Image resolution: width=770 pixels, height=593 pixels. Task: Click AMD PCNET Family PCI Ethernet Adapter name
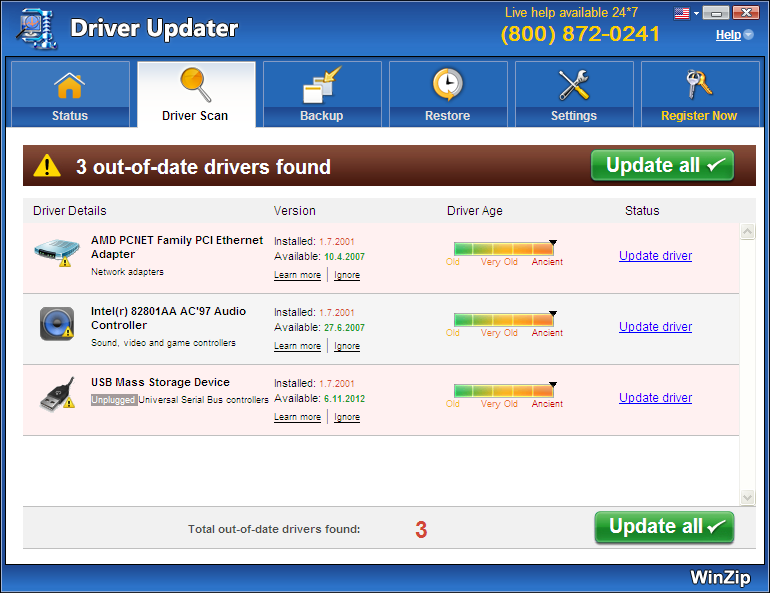(177, 247)
